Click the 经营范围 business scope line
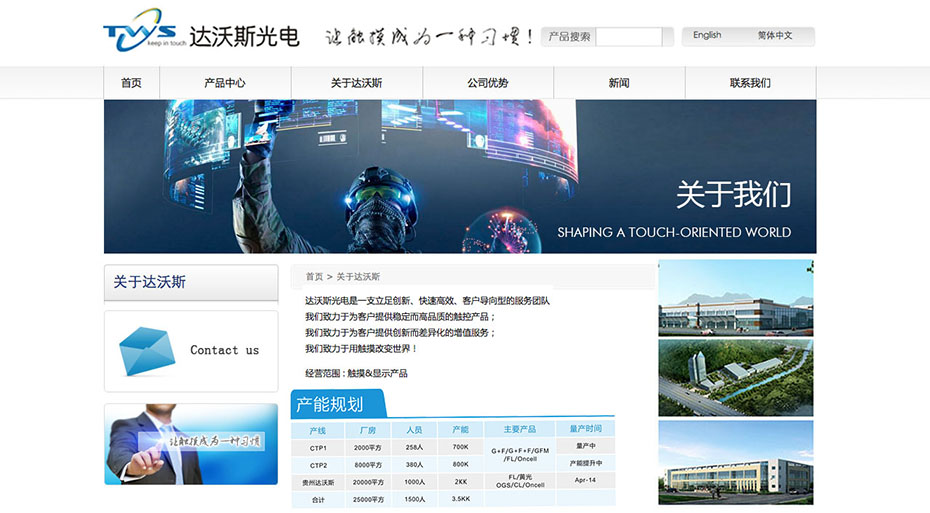Image resolution: width=930 pixels, height=513 pixels. (356, 373)
